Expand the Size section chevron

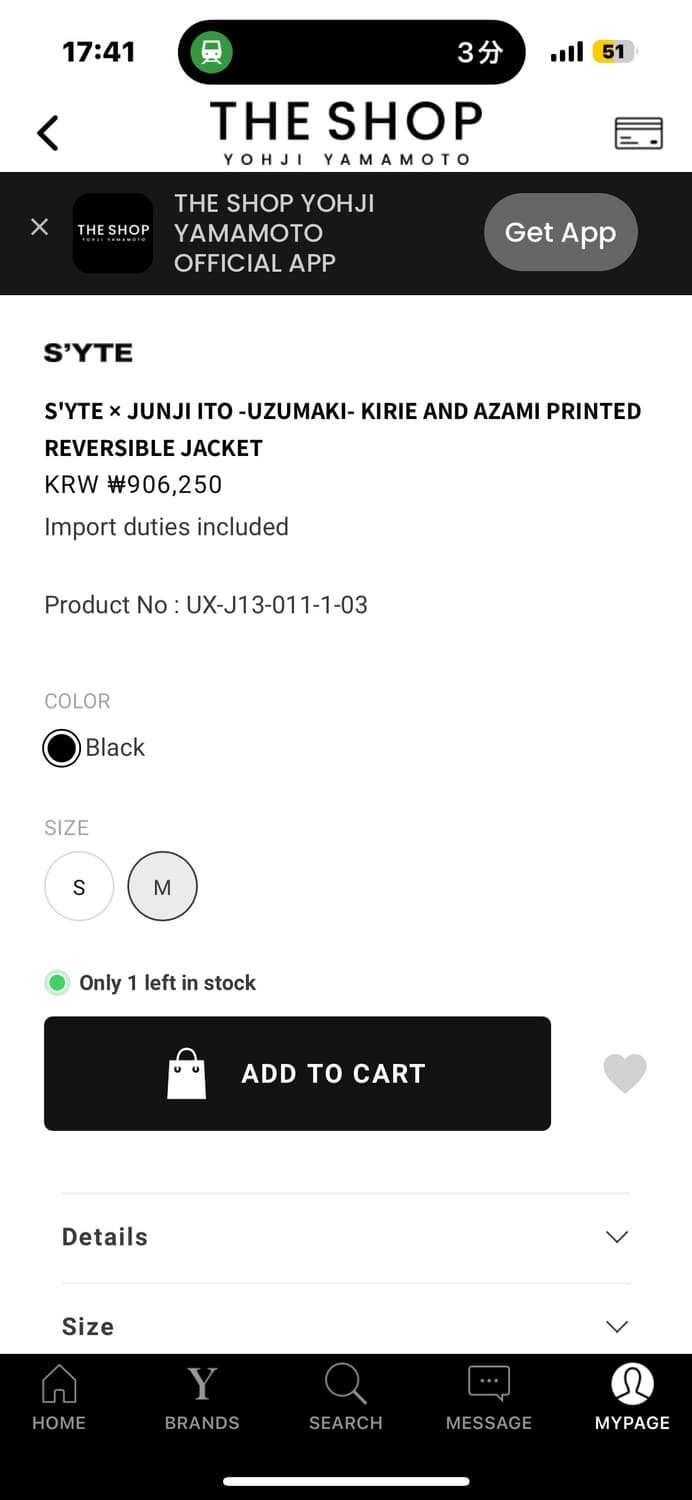(x=617, y=1326)
